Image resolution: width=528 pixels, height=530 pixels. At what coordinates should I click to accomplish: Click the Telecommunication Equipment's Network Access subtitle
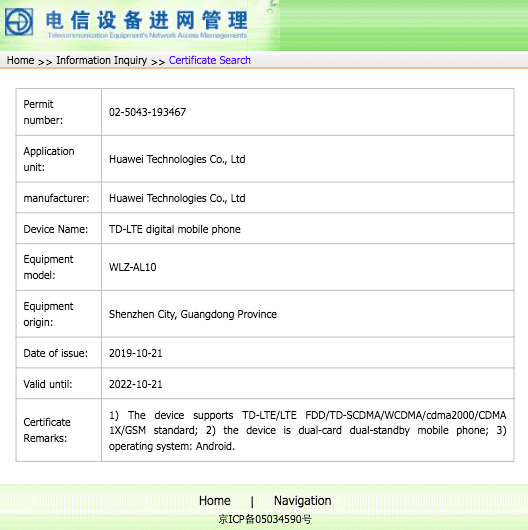click(147, 35)
